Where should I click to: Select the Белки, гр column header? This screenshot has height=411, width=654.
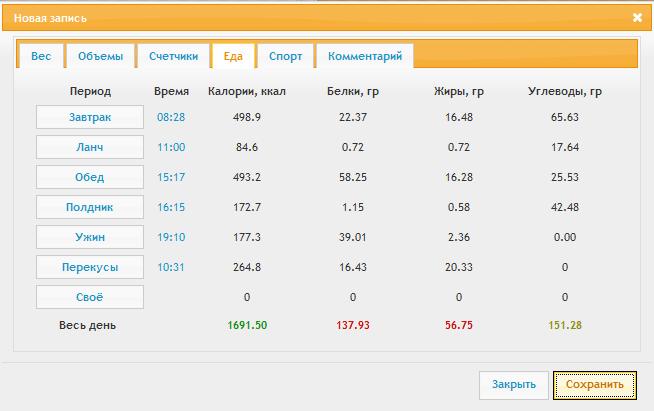tap(353, 91)
